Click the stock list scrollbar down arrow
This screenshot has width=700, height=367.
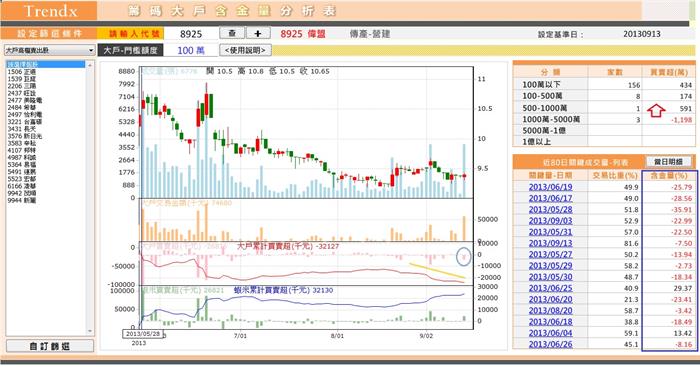pos(90,331)
